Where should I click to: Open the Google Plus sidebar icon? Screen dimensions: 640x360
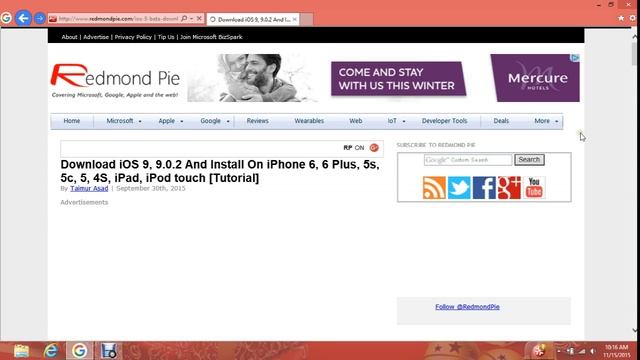[x=509, y=188]
